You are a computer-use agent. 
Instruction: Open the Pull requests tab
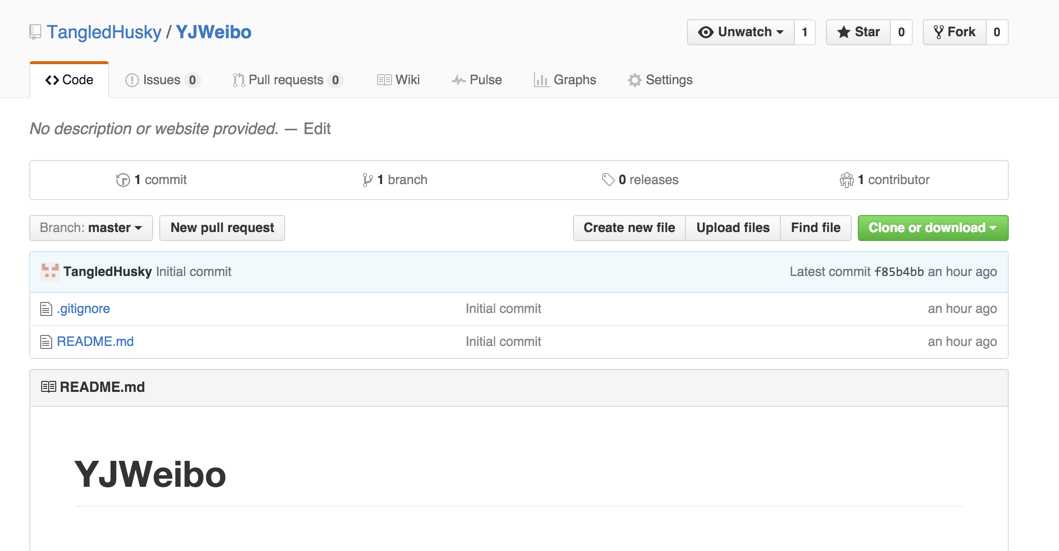[x=287, y=80]
